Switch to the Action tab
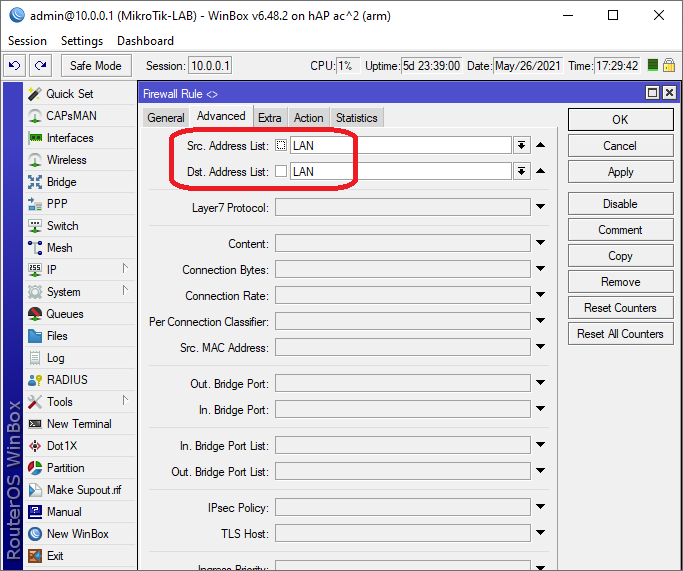Screen dimensions: 683x571 coord(308,118)
